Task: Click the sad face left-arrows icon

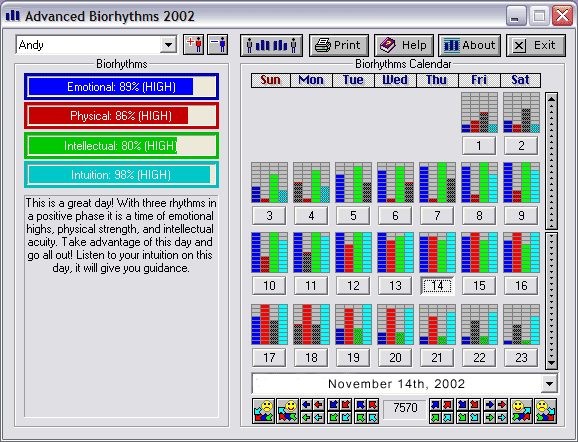Action: [264, 411]
